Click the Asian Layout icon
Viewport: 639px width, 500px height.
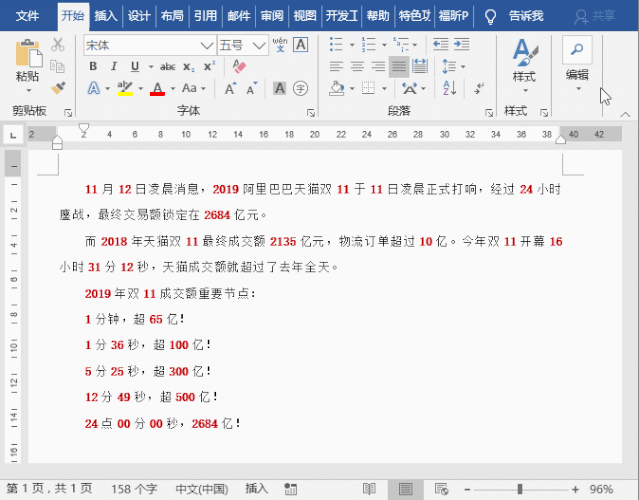click(409, 88)
